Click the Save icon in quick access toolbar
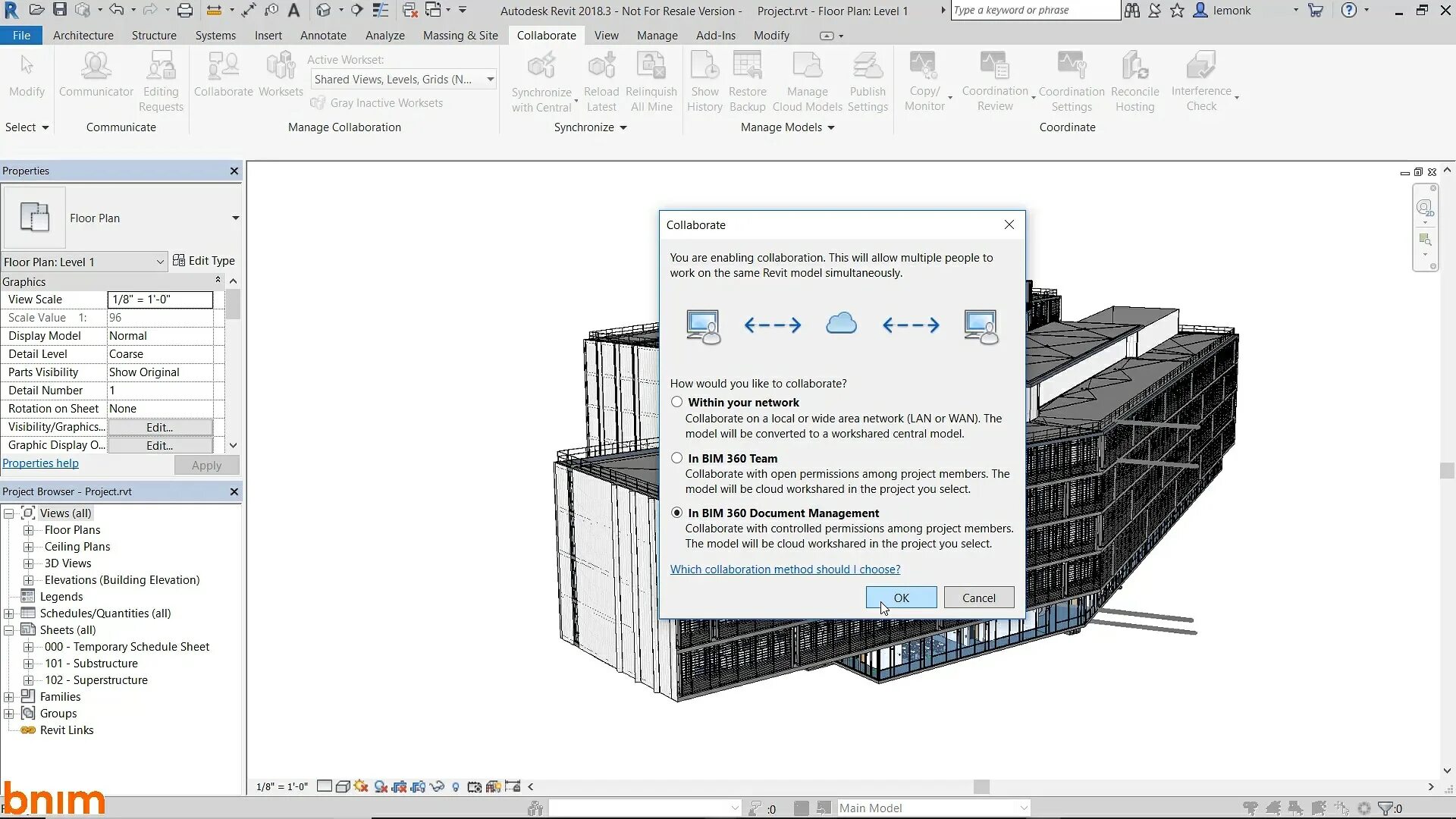 (x=60, y=11)
